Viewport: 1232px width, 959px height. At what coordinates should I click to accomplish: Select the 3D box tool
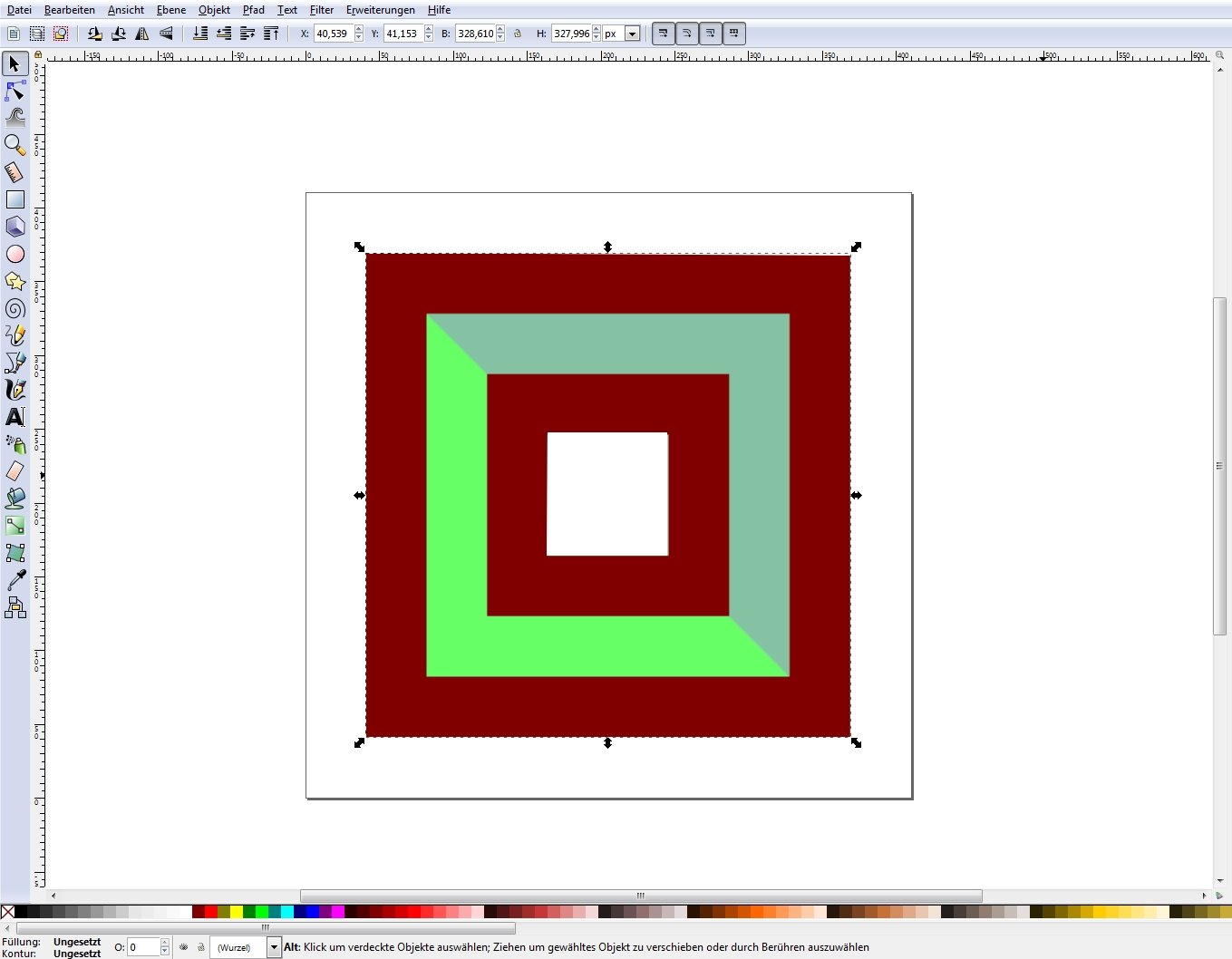(15, 227)
